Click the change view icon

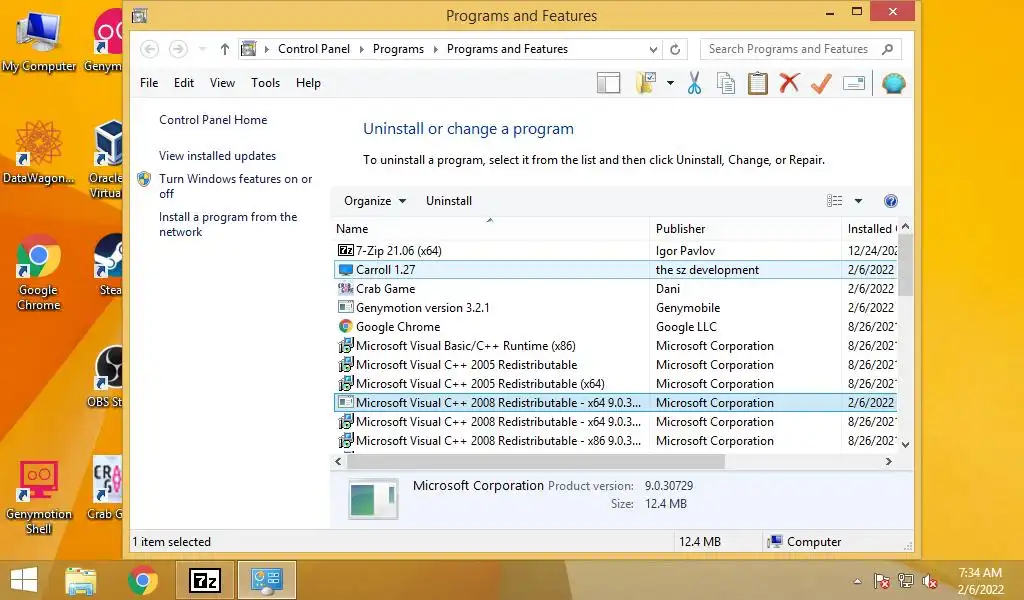[834, 201]
